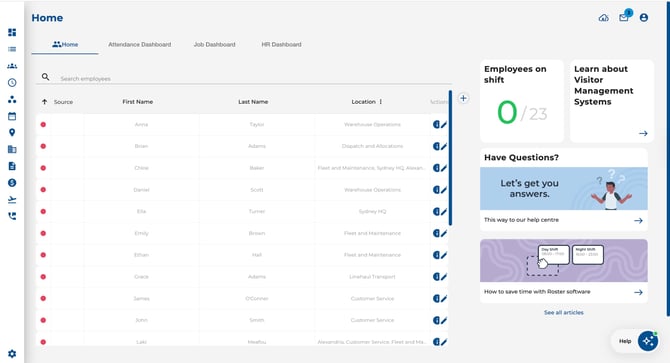Click the First Name column header
This screenshot has height=363, width=670.
138,102
